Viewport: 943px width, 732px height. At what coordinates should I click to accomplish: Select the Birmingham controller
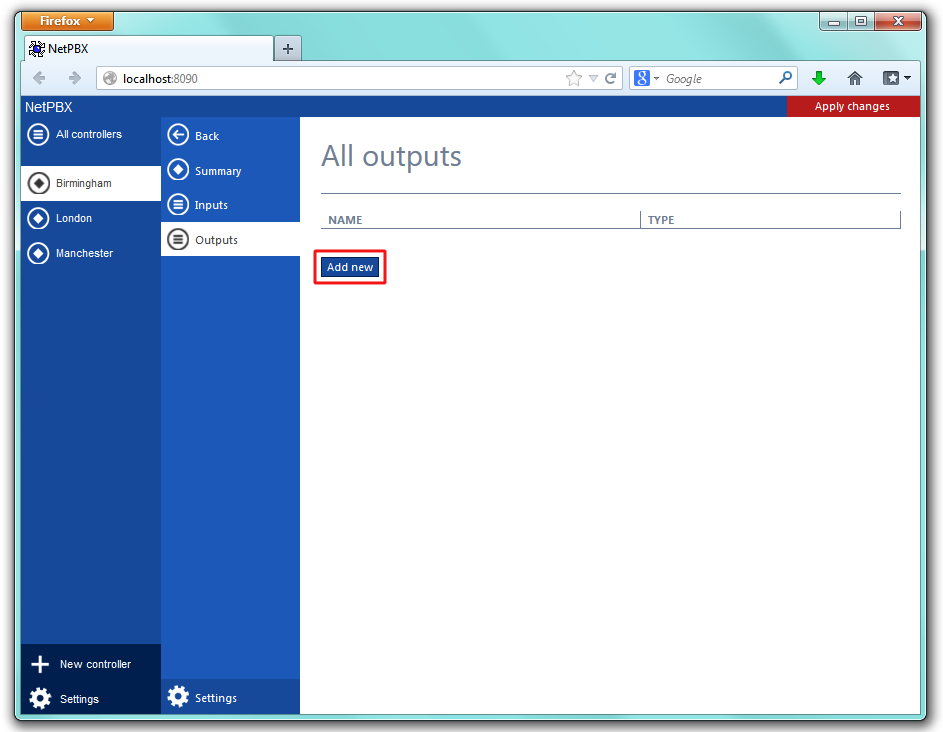click(84, 184)
